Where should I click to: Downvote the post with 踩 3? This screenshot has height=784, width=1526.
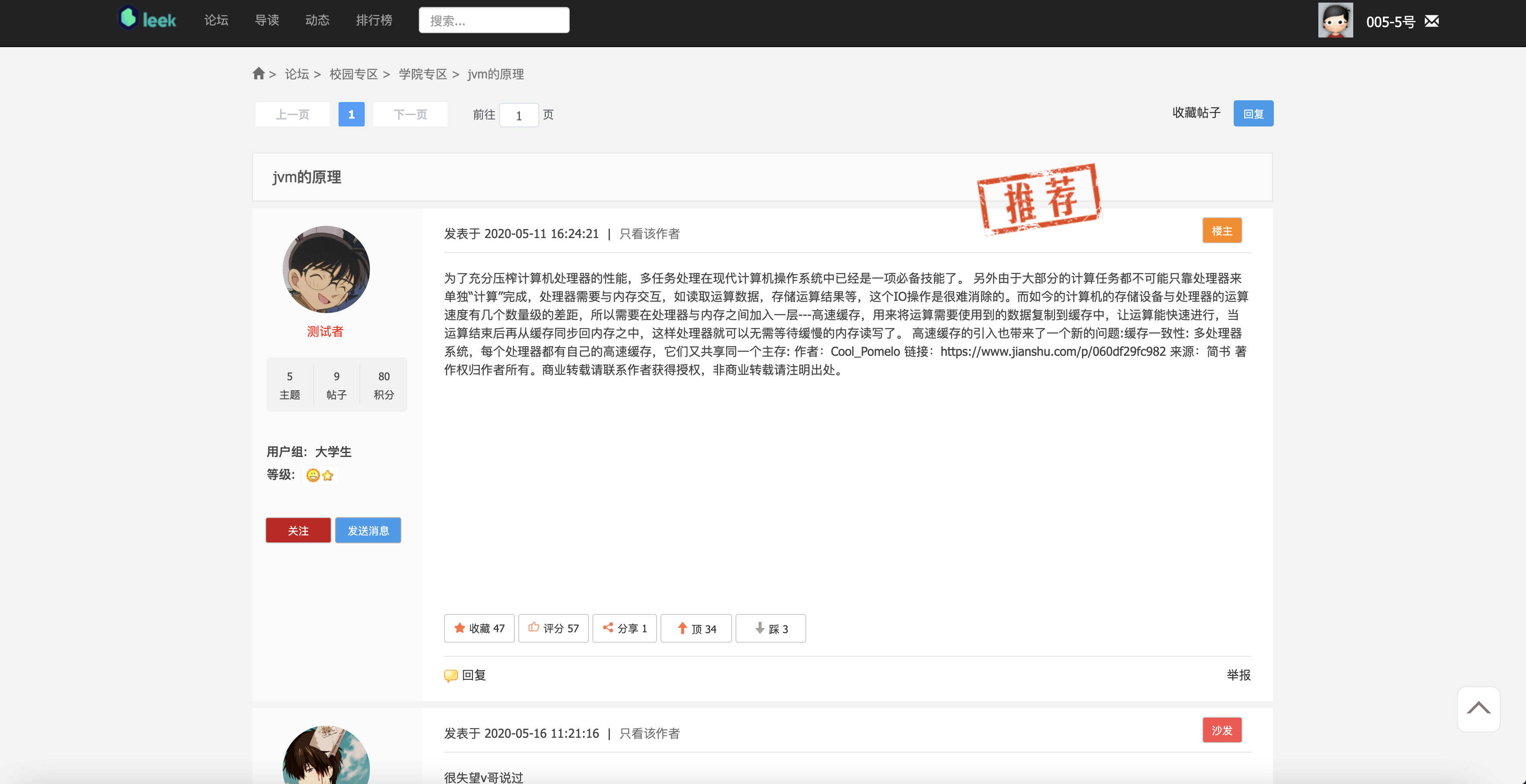[770, 627]
